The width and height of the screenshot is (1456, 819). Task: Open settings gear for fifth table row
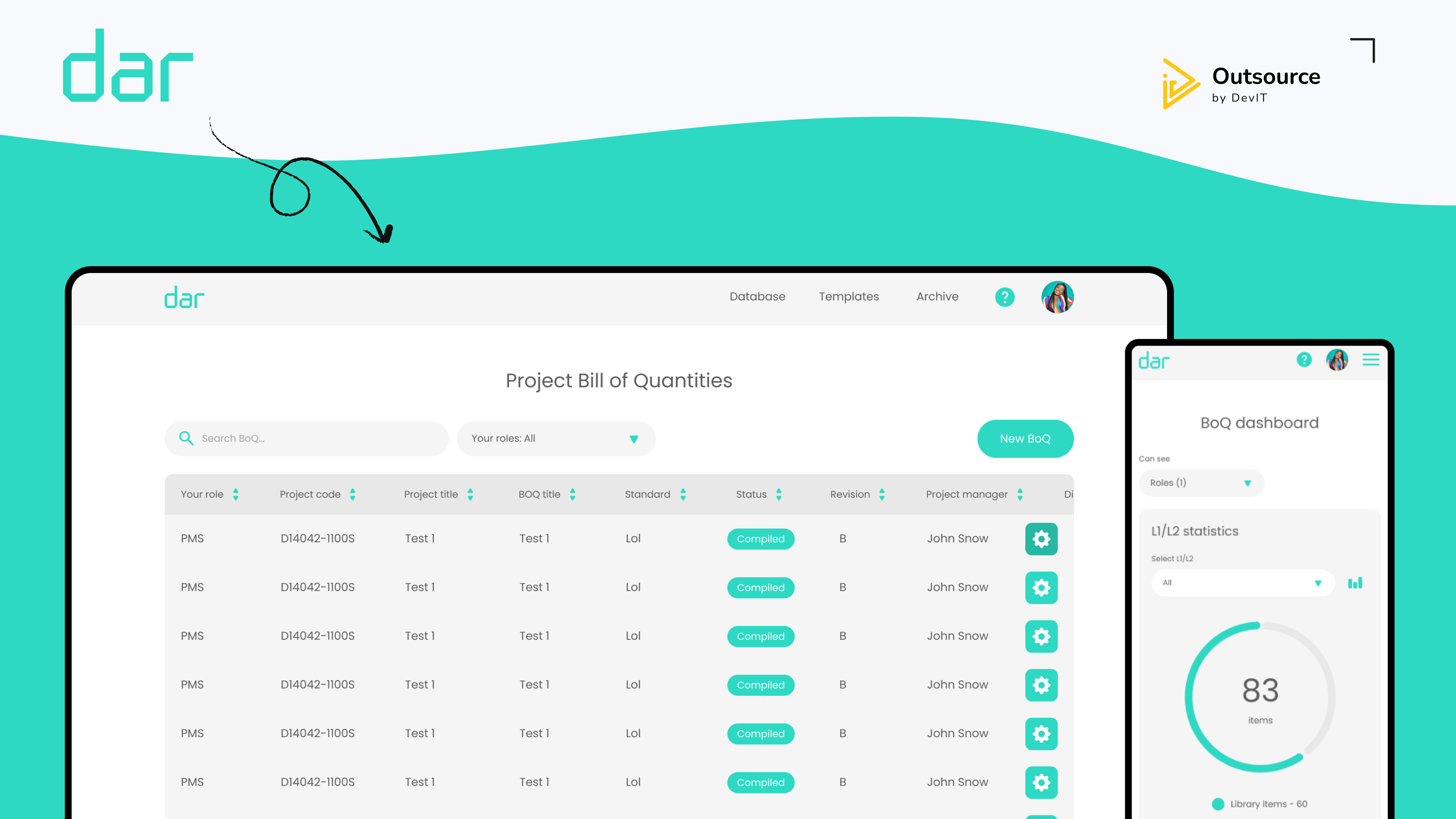pyautogui.click(x=1041, y=734)
